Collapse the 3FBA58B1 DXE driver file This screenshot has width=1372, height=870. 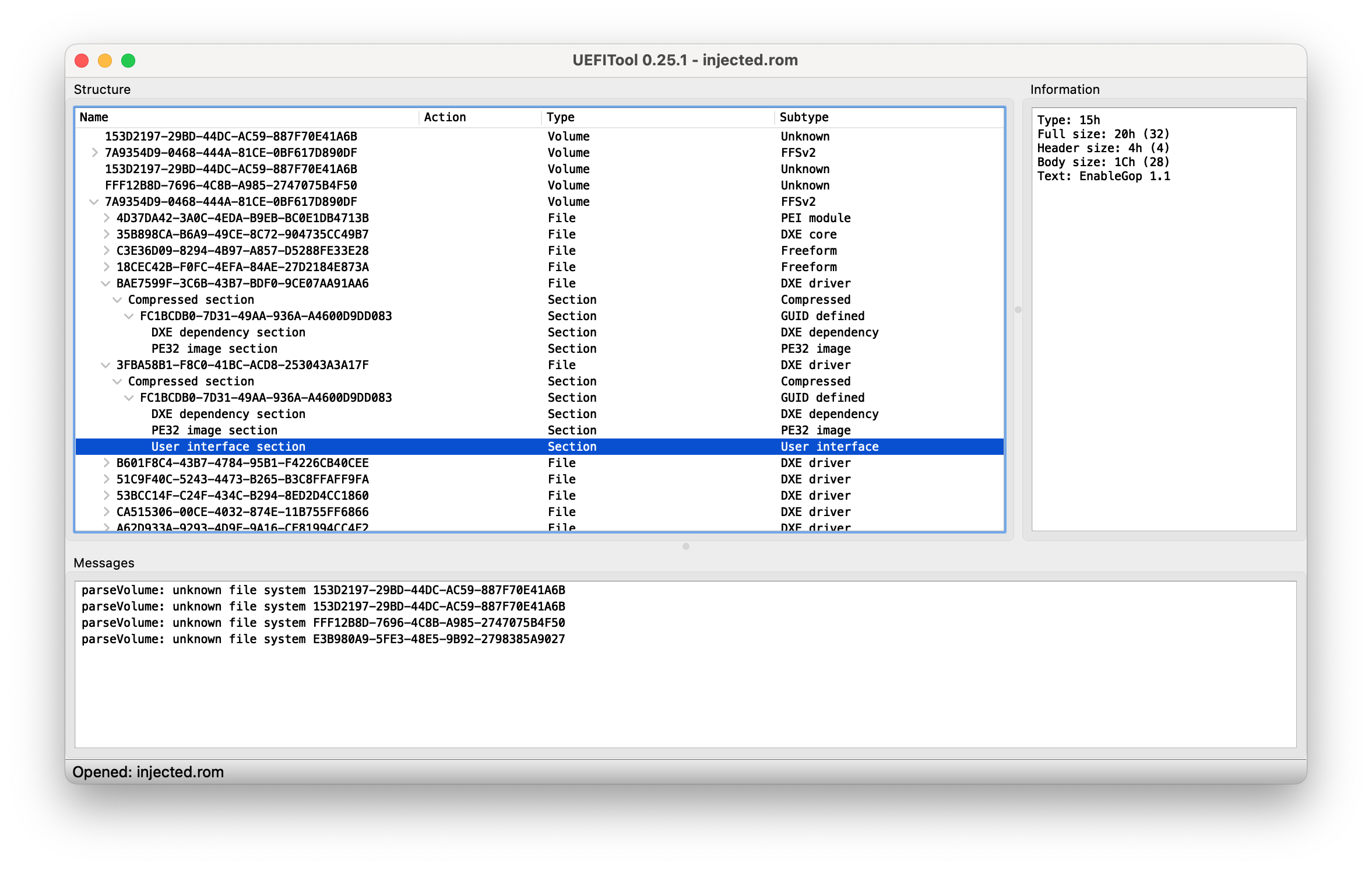pyautogui.click(x=105, y=365)
